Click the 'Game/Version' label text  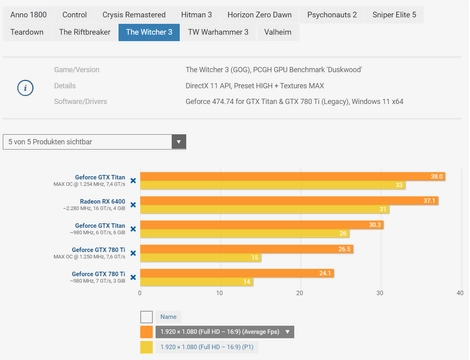coord(77,70)
